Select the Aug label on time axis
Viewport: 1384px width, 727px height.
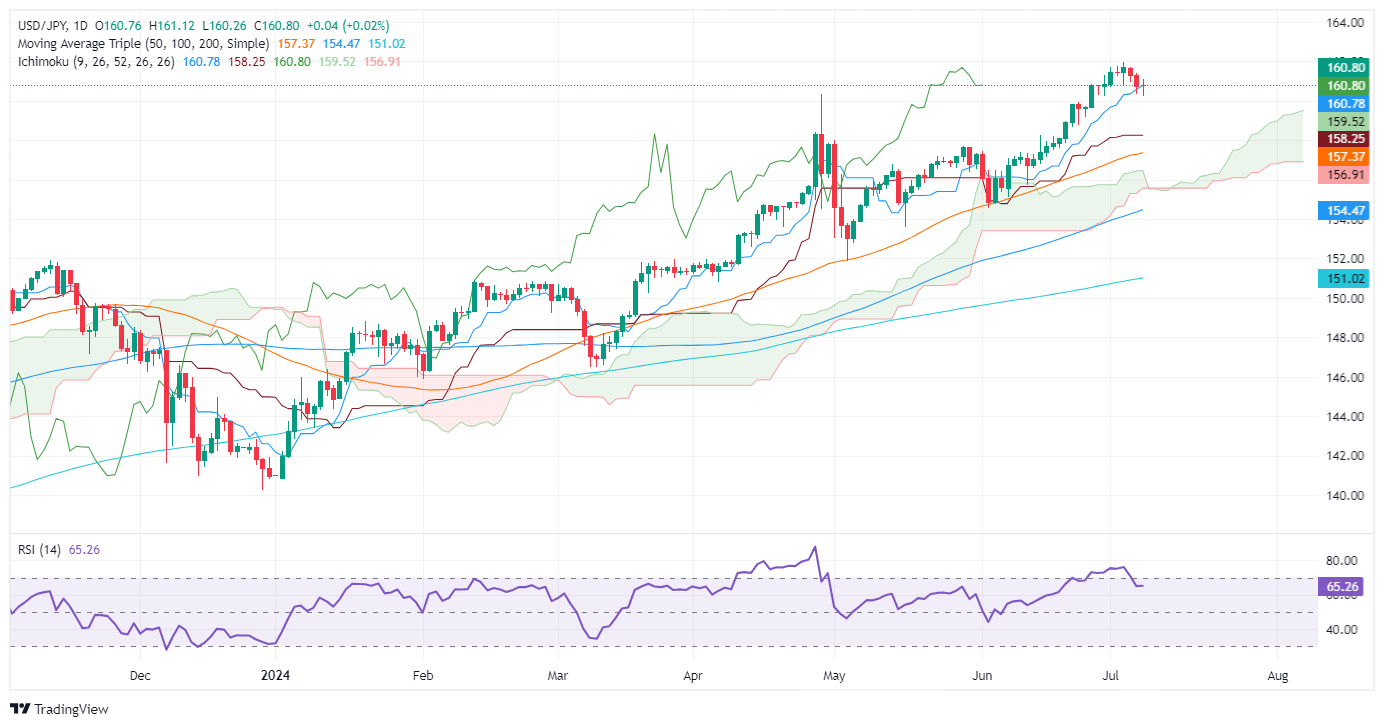(1277, 676)
